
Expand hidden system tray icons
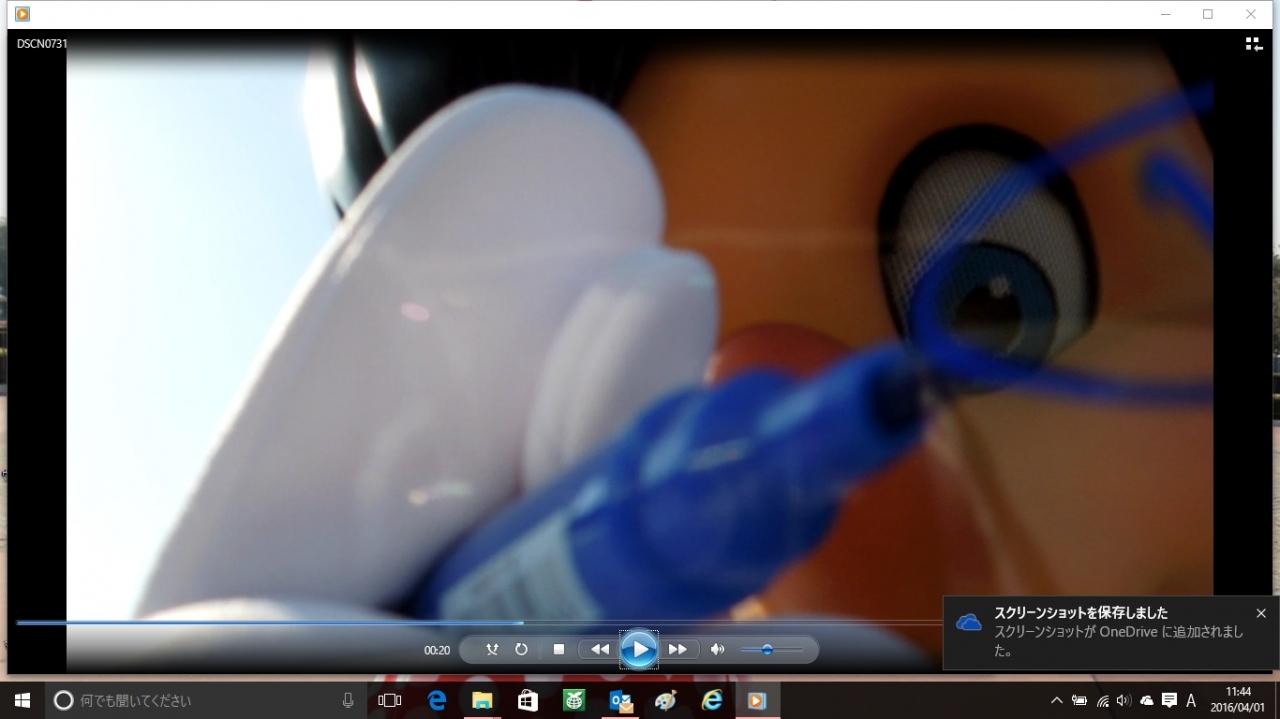[x=1056, y=701]
